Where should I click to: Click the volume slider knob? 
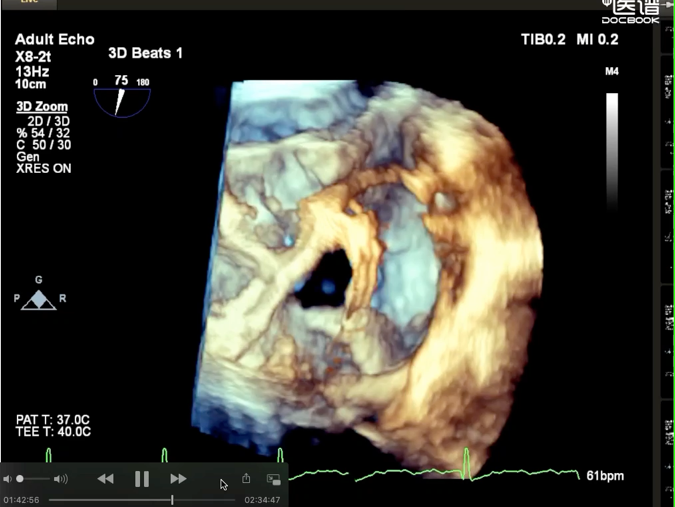[20, 480]
